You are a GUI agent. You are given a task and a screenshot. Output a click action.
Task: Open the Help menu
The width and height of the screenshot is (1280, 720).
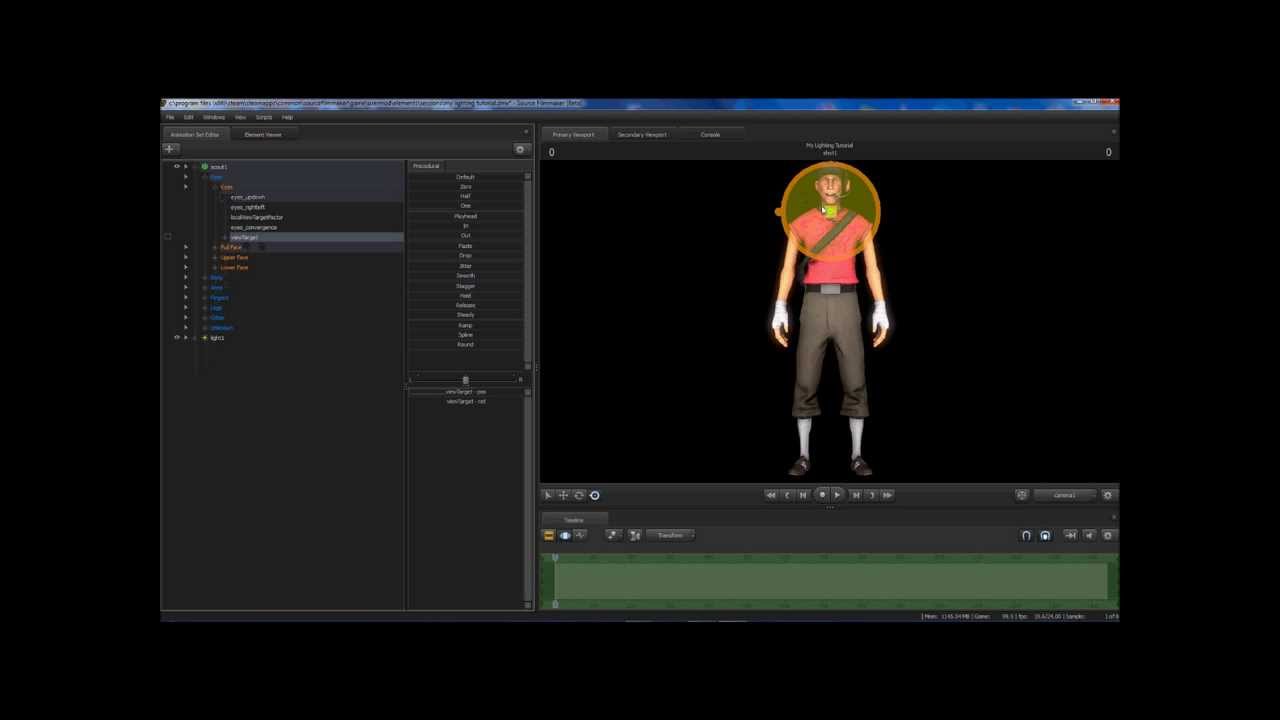[287, 117]
